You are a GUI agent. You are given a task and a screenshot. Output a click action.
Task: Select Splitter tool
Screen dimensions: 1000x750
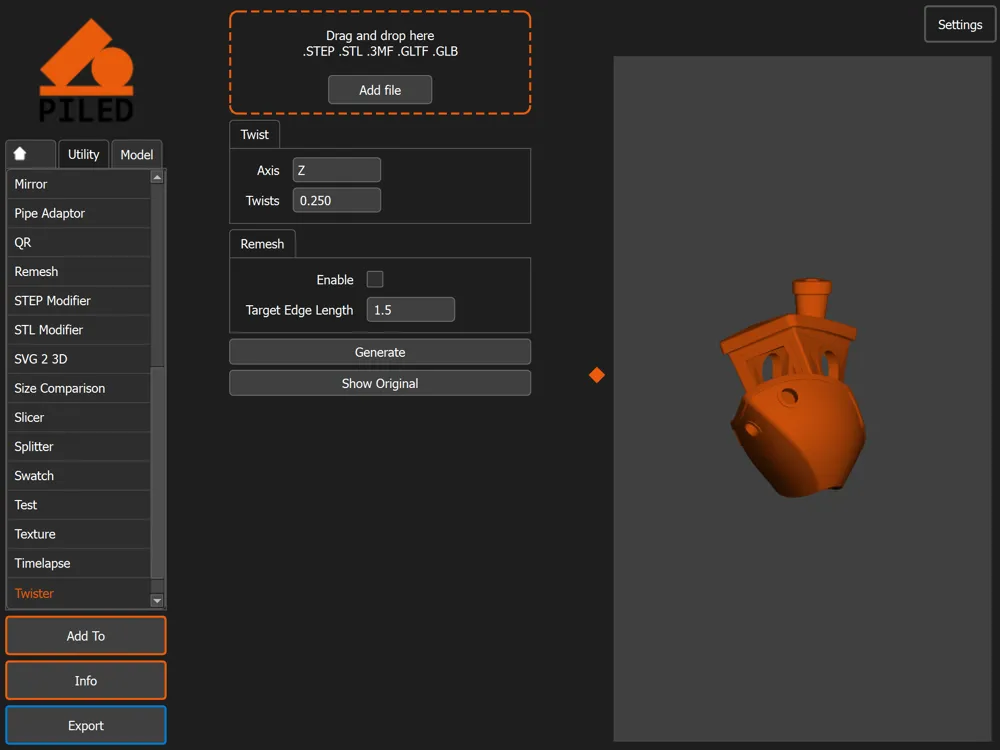78,446
